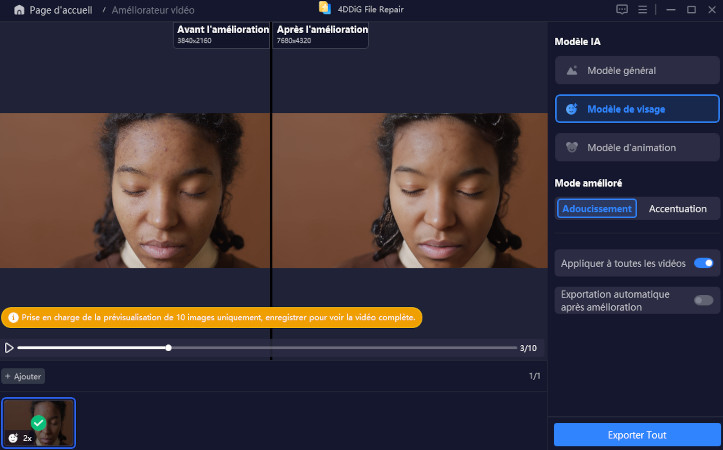This screenshot has width=723, height=450.
Task: Click the after-enhancement video preview
Action: coord(410,190)
